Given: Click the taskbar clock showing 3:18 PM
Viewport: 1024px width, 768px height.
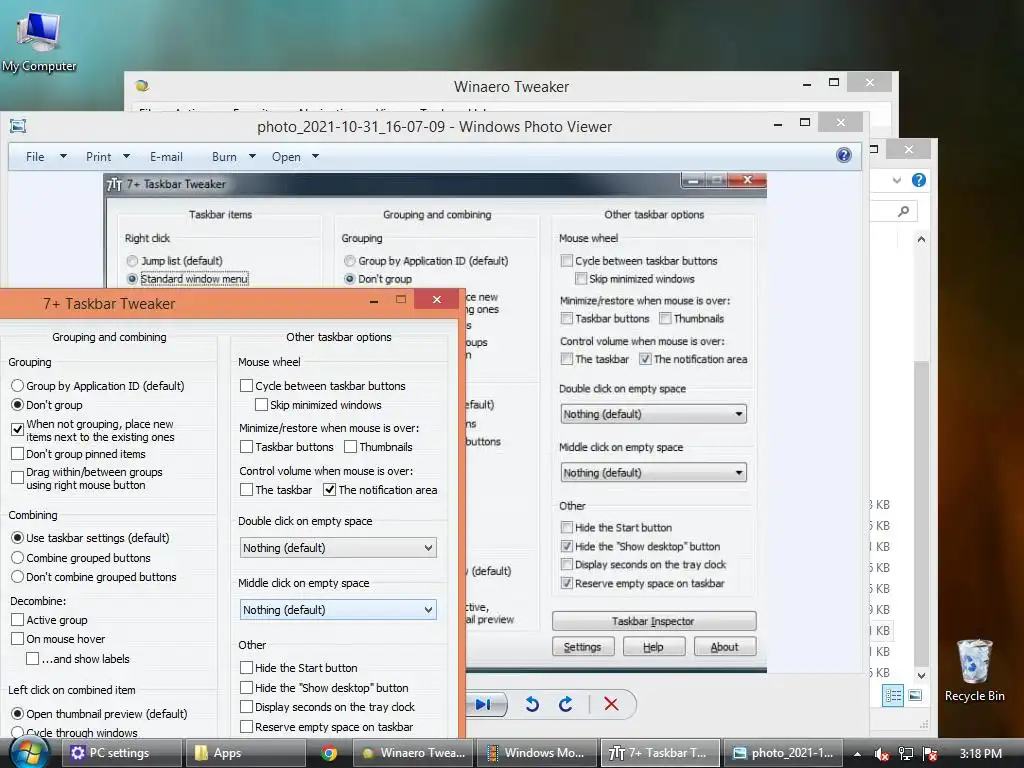Looking at the screenshot, I should [x=981, y=754].
